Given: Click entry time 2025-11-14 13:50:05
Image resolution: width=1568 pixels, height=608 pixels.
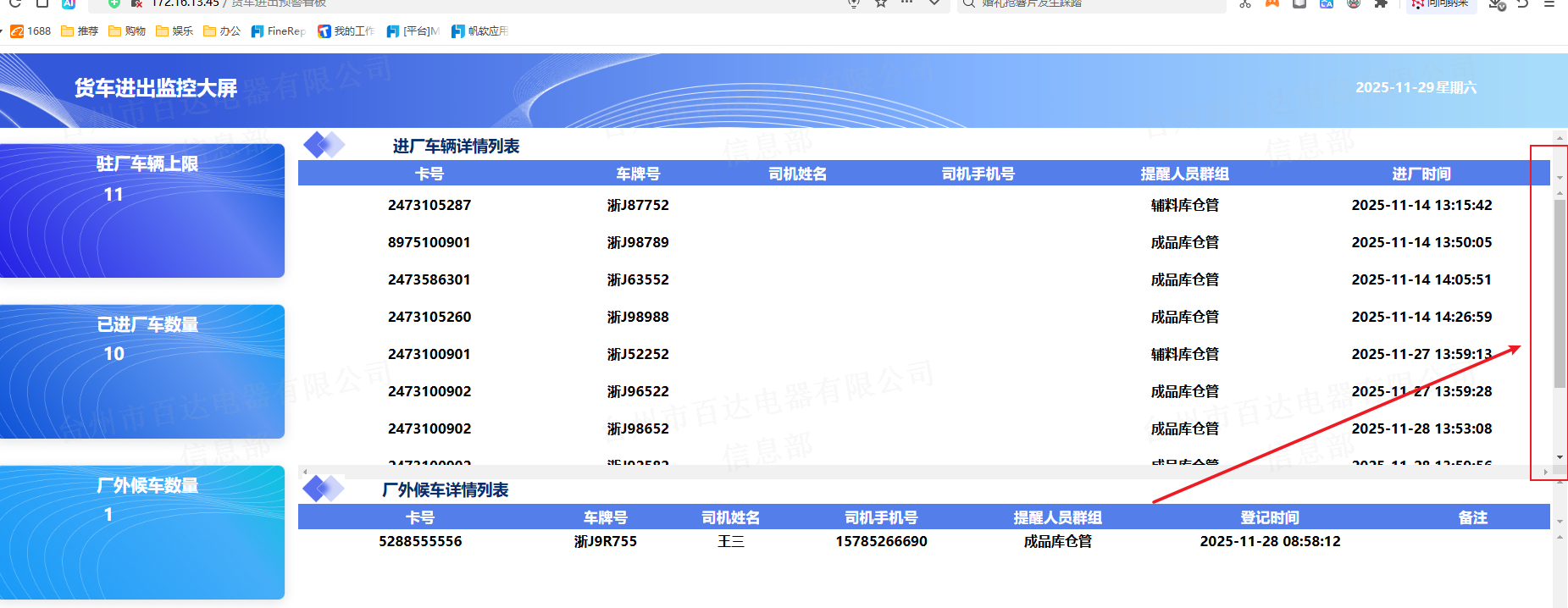Looking at the screenshot, I should (x=1421, y=242).
